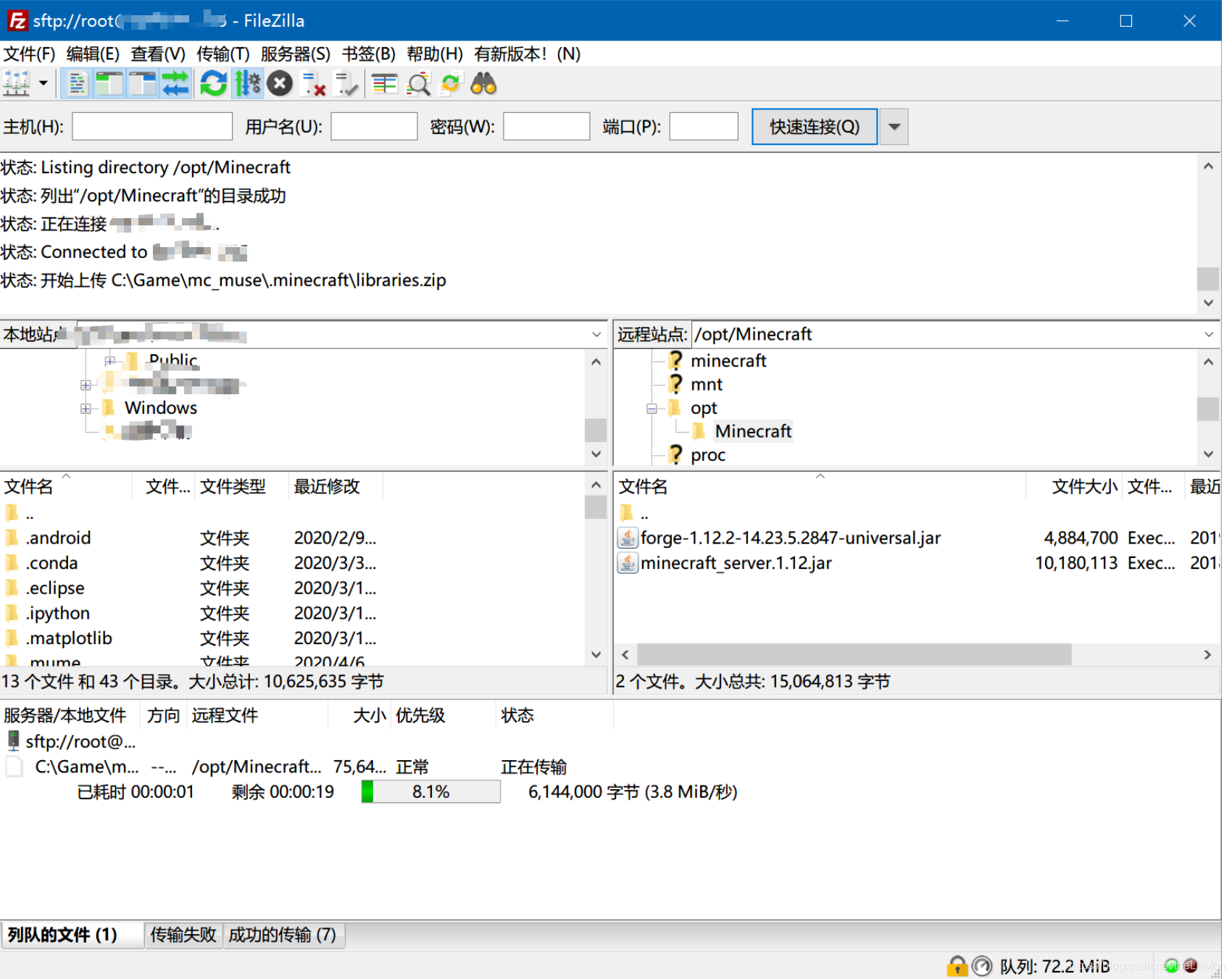Open the quick connect history dropdown
The width and height of the screenshot is (1232, 979).
894,127
